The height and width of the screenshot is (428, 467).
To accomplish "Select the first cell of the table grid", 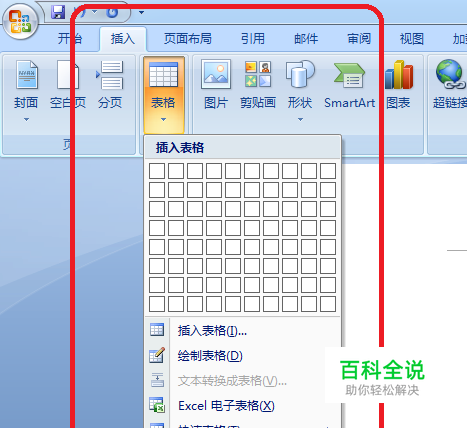I will click(x=157, y=171).
